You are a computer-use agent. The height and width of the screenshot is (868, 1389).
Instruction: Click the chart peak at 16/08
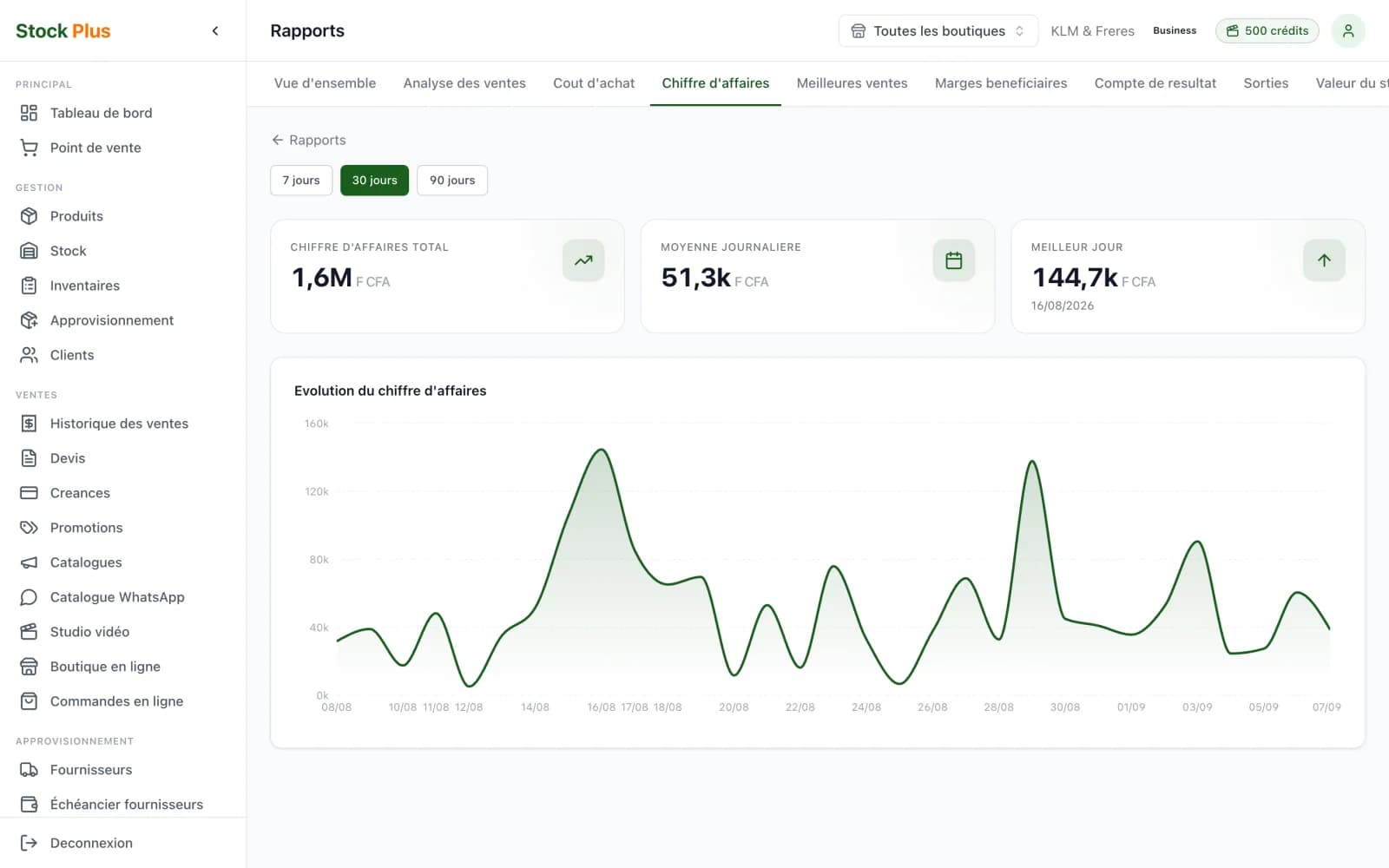click(x=601, y=450)
